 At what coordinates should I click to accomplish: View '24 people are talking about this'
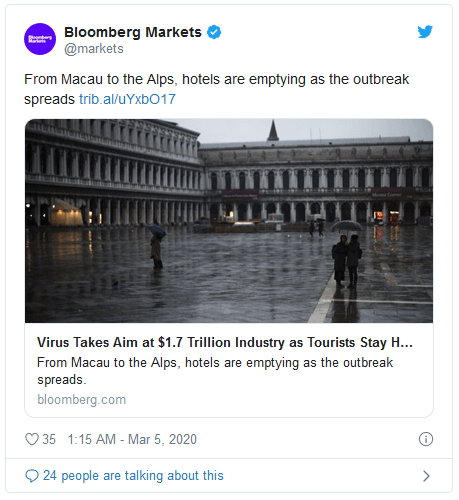[x=133, y=476]
